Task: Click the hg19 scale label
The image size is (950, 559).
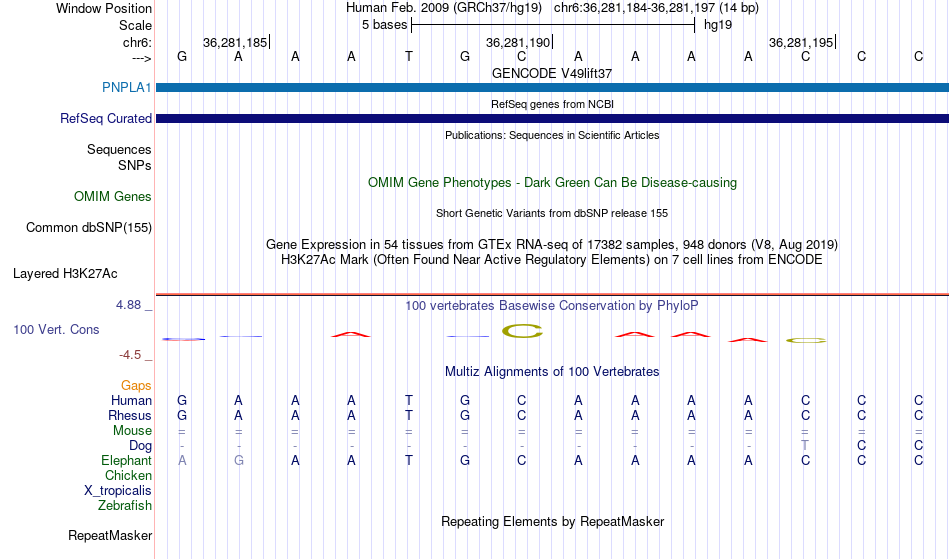Action: (x=718, y=25)
